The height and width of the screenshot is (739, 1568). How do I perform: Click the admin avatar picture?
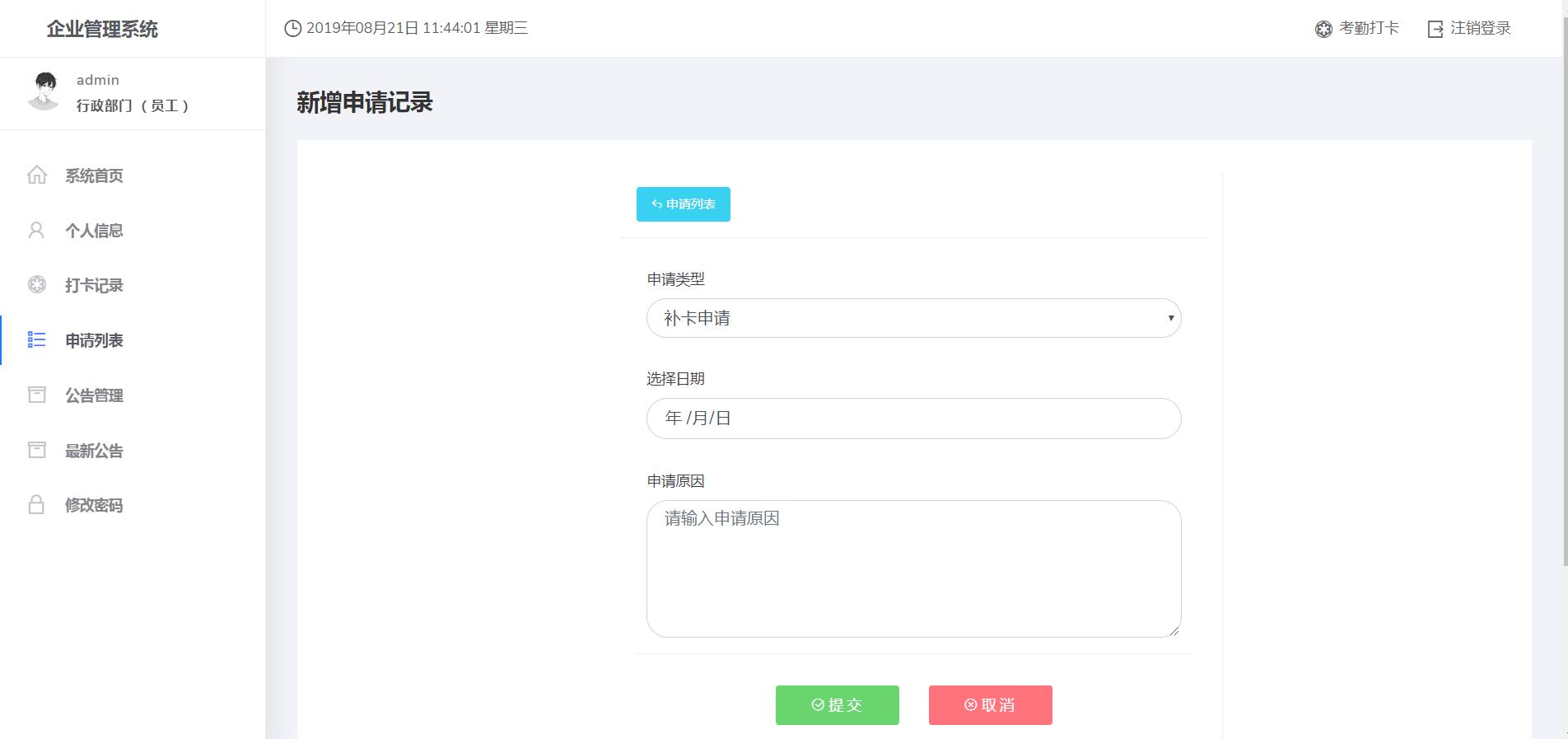coord(44,91)
